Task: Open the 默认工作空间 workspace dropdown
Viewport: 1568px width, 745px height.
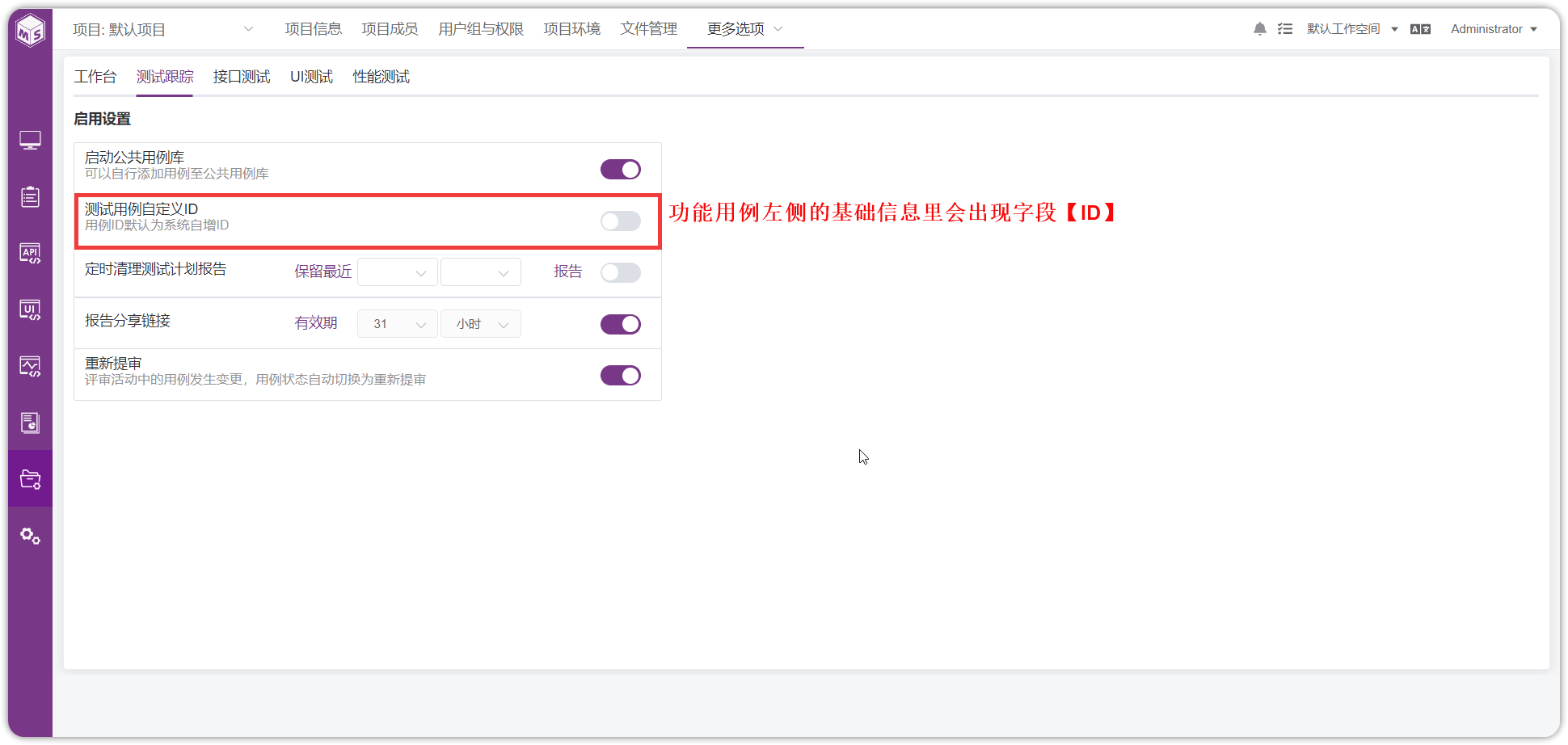Action: (1352, 29)
